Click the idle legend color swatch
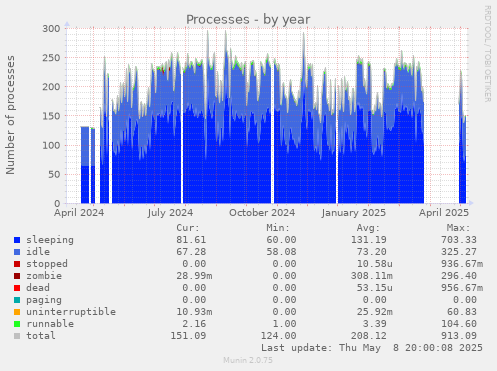 tap(17, 252)
